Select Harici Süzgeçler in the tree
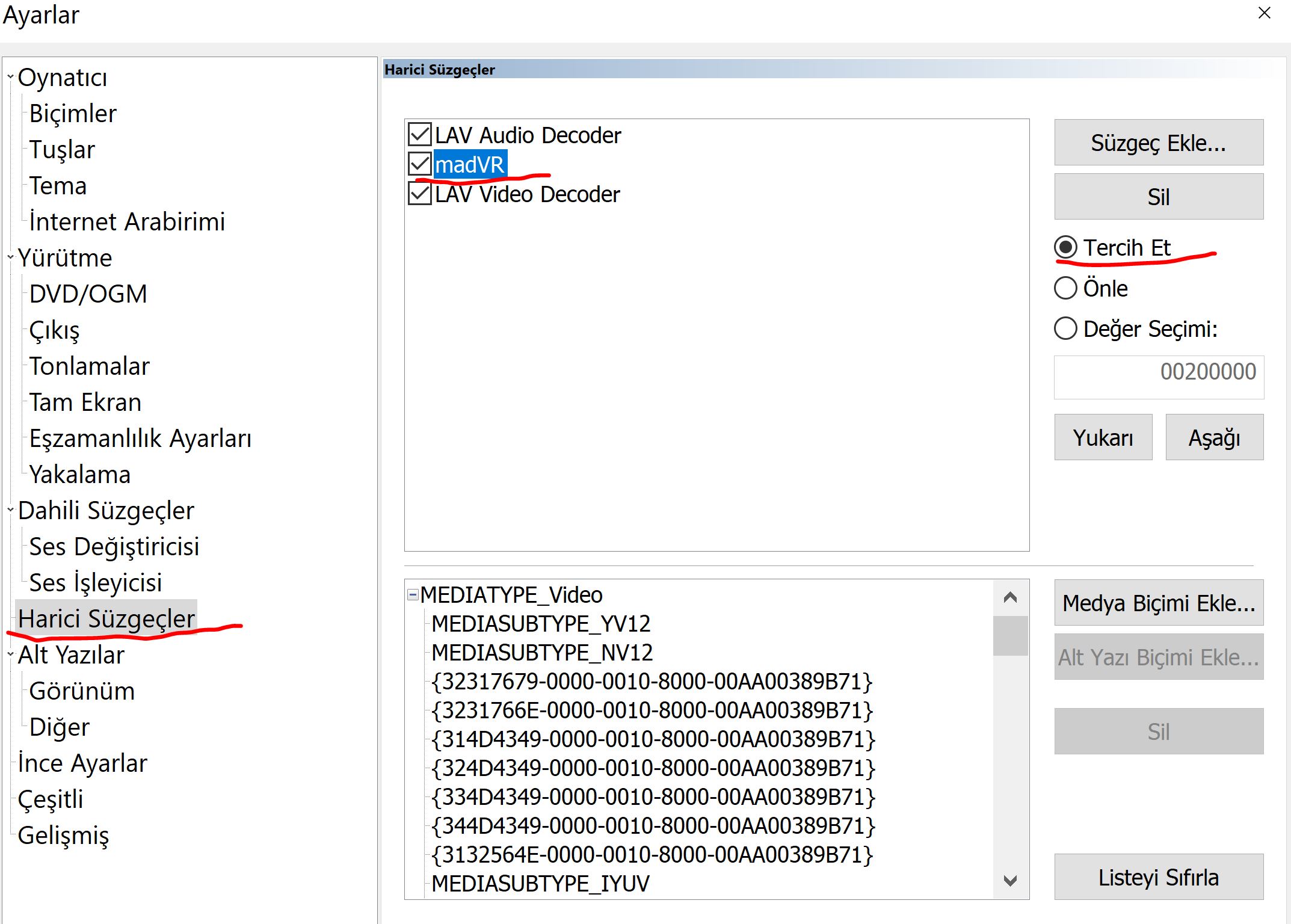Screen dimensions: 1291x924 tap(106, 618)
